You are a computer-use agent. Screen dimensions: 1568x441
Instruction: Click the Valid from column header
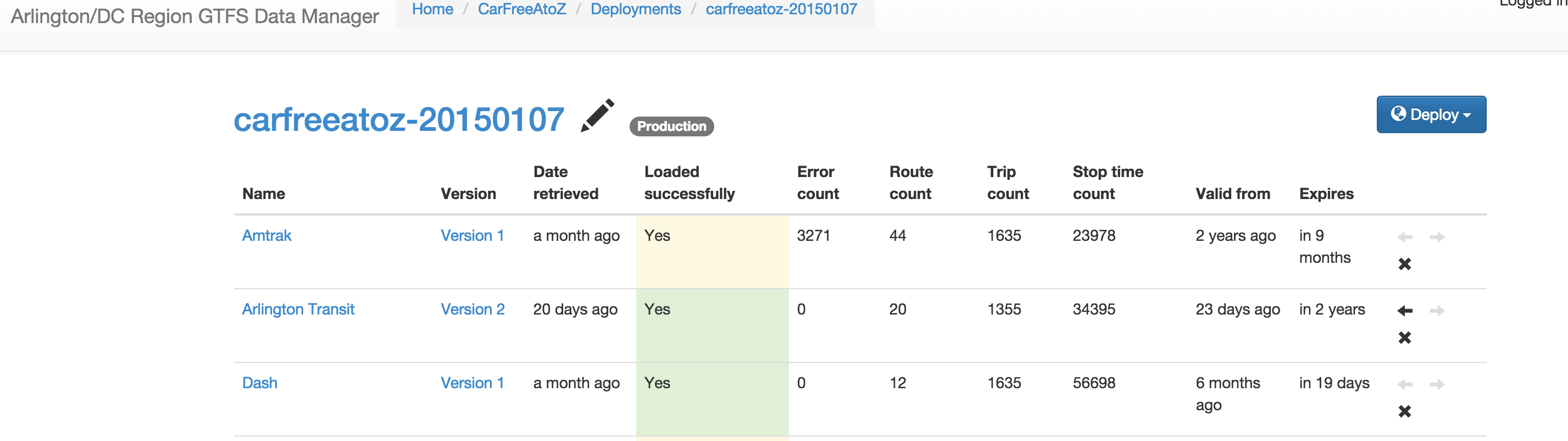pyautogui.click(x=1233, y=194)
